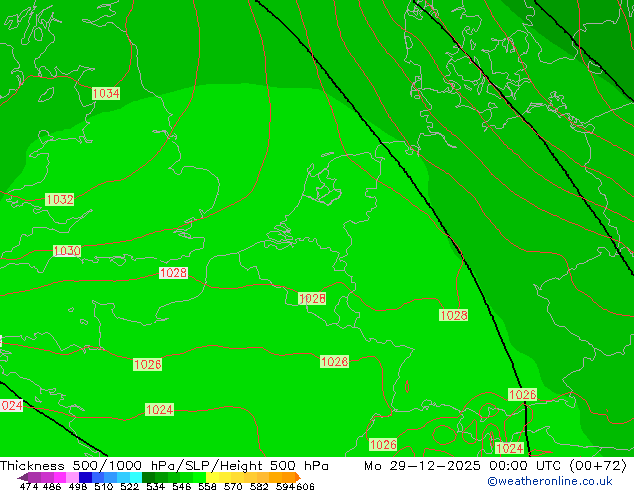Click the forecast date 'Mo 29-12-2025'
Screen dimensions: 634x490
[x=422, y=465]
